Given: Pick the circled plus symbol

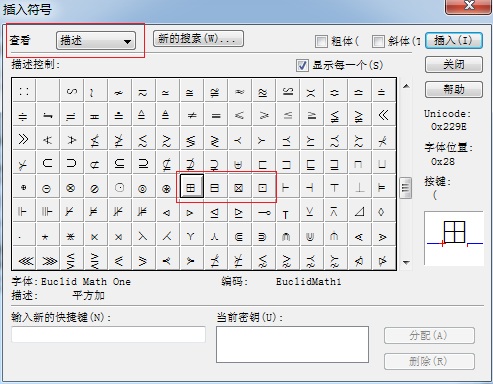Looking at the screenshot, I should click(x=24, y=187).
